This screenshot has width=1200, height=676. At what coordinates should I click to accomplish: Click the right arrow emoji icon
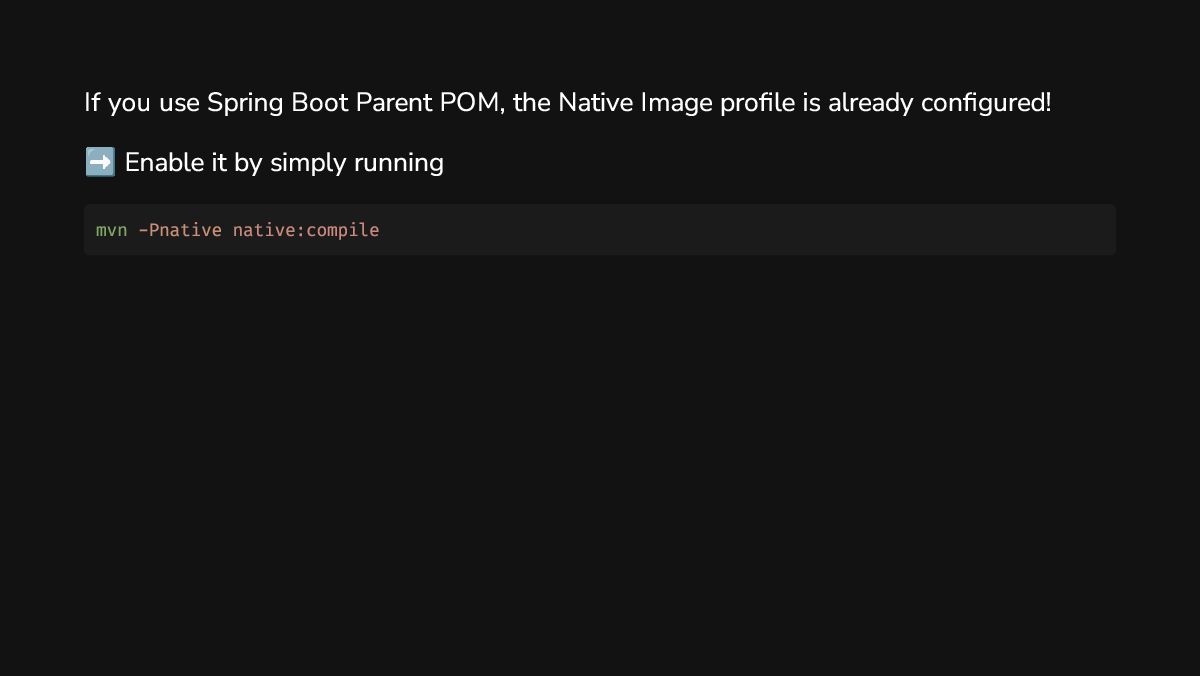100,162
